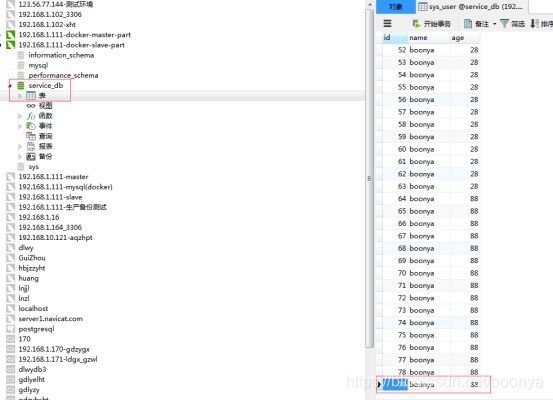Select connection 192.168.1.16
553x400 pixels.
click(39, 217)
